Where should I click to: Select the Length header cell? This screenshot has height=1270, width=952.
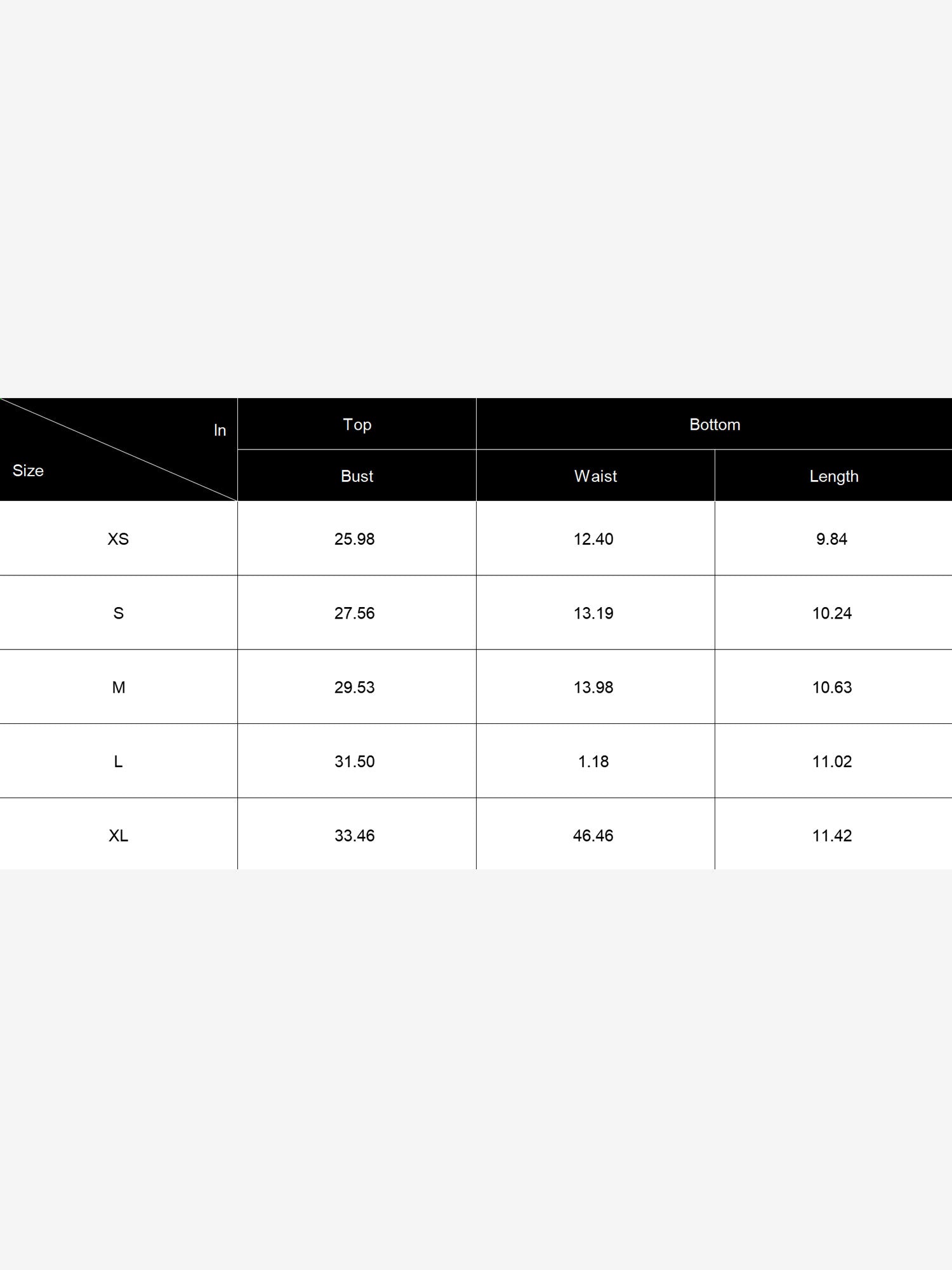(834, 476)
